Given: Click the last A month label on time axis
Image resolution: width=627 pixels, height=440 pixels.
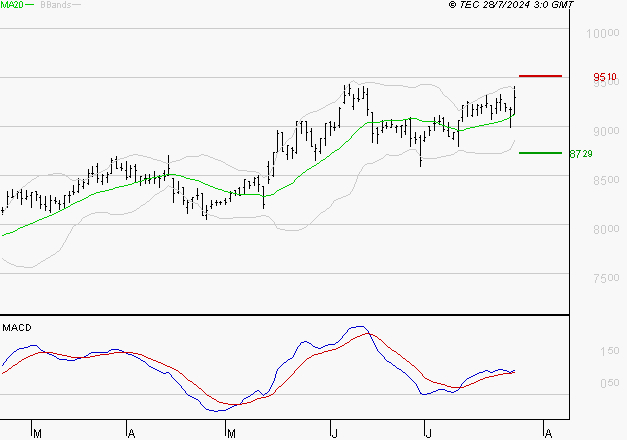Looking at the screenshot, I should (549, 434).
